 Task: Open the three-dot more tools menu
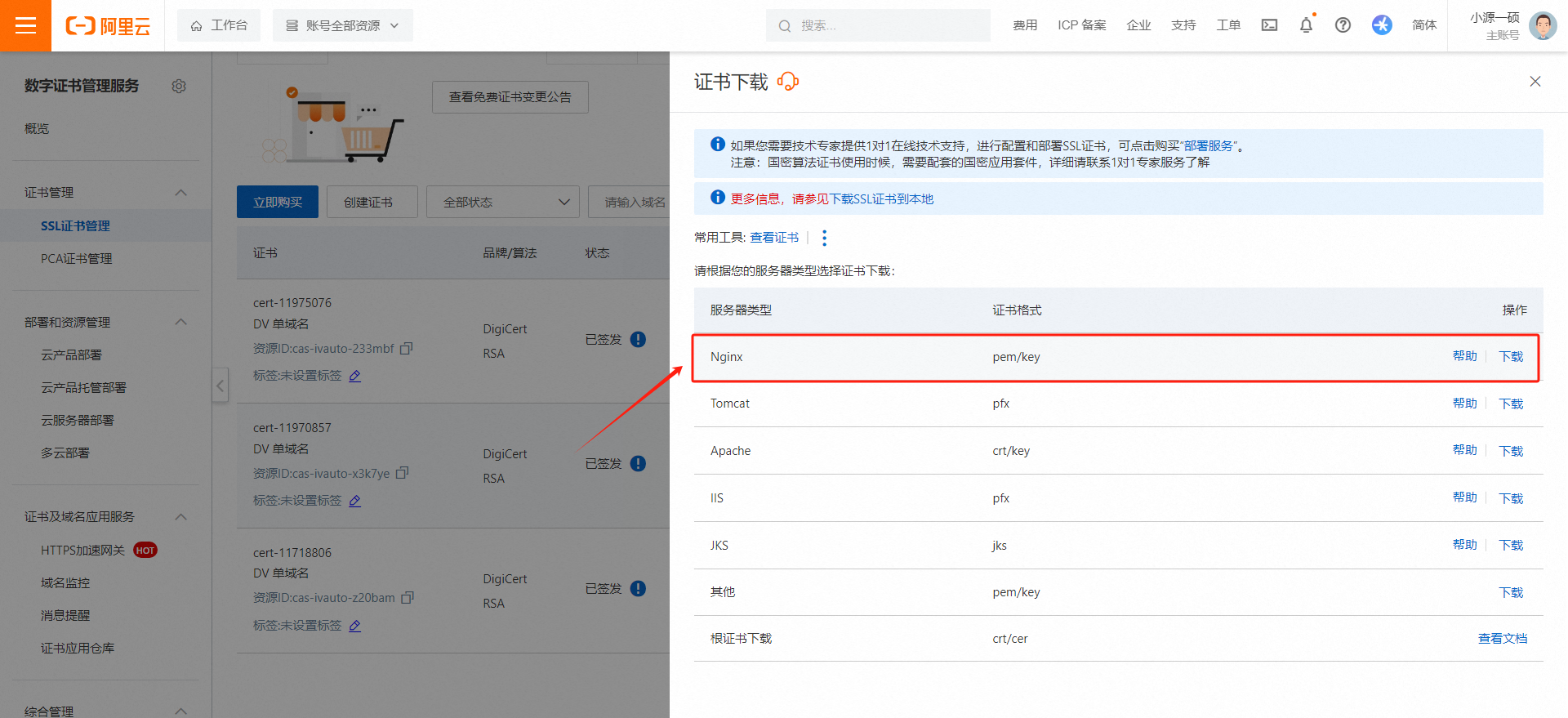pos(824,238)
